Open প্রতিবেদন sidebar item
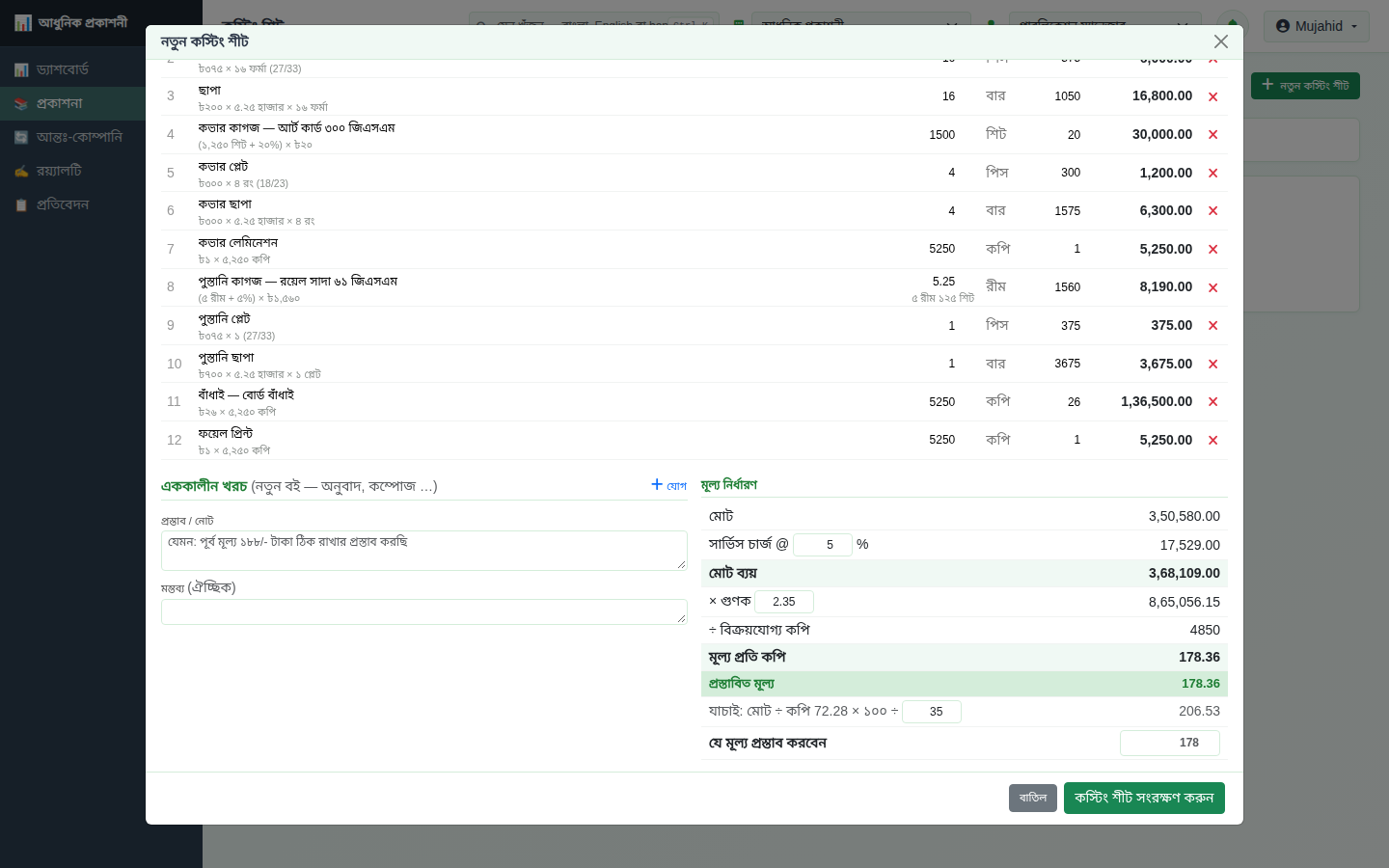 coord(72,204)
